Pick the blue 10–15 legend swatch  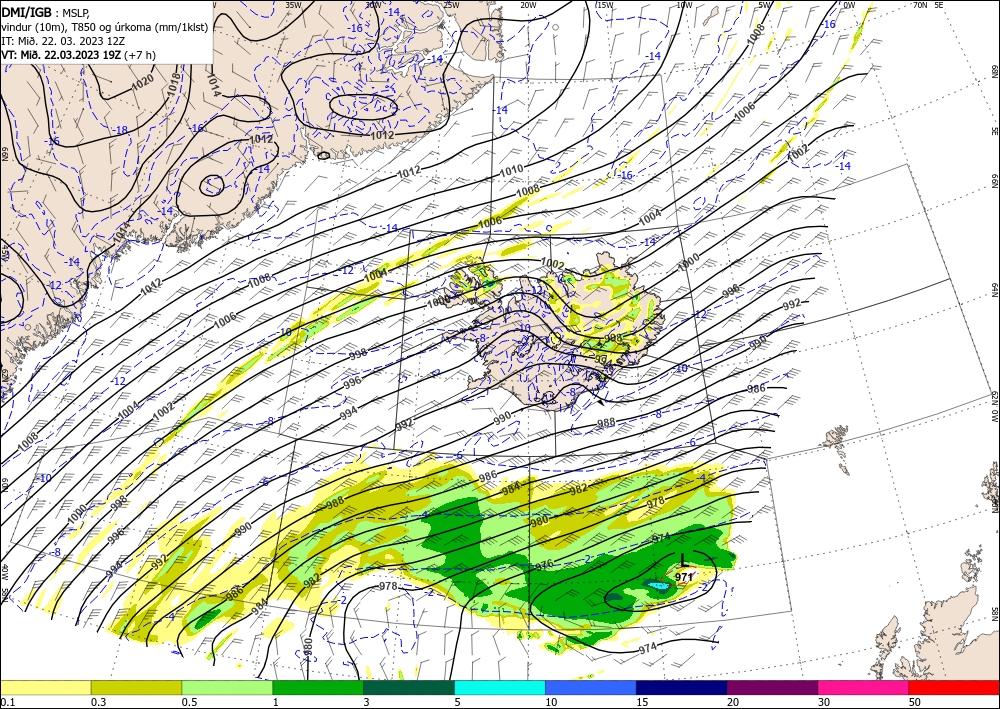click(x=591, y=687)
